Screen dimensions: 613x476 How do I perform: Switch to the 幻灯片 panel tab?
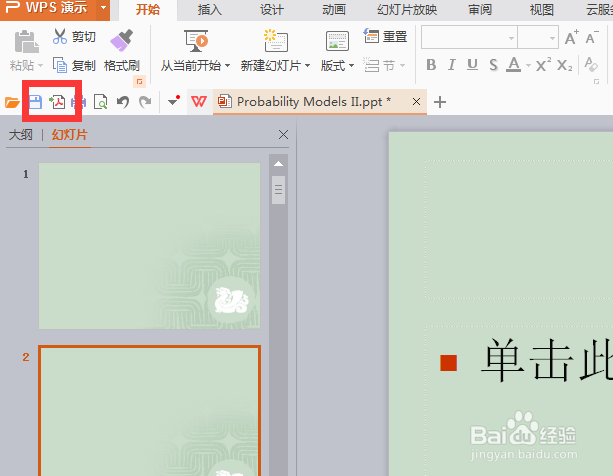[70, 135]
